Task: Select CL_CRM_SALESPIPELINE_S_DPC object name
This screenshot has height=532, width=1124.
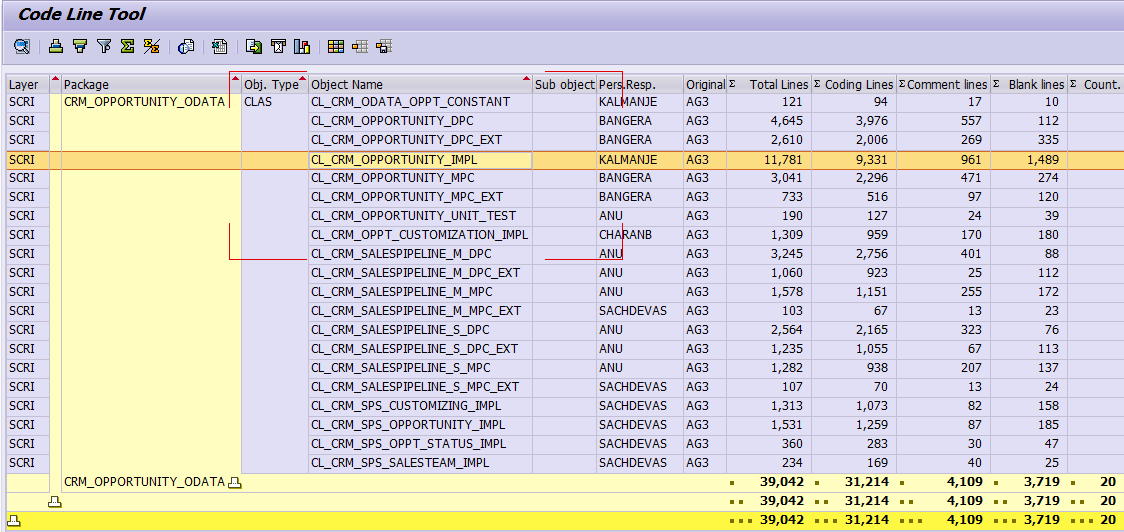Action: point(400,330)
